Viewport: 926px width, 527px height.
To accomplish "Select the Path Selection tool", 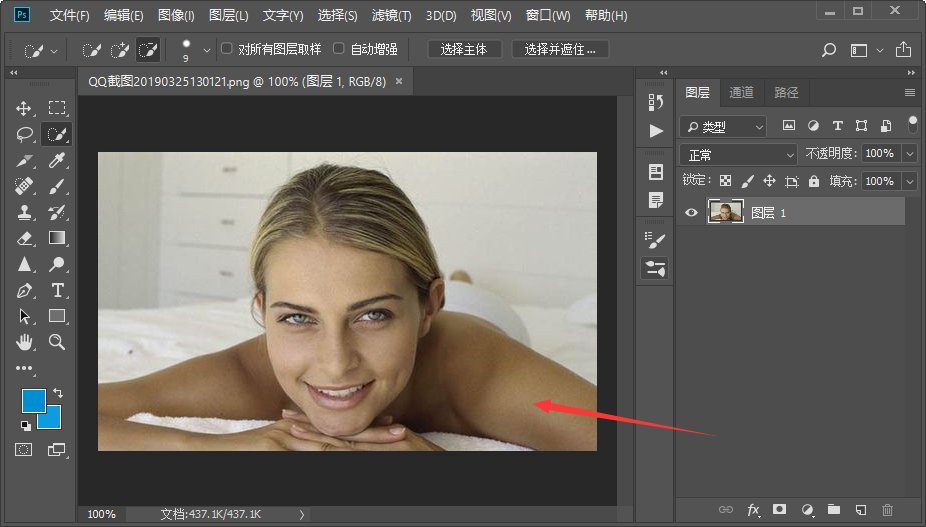I will (24, 316).
